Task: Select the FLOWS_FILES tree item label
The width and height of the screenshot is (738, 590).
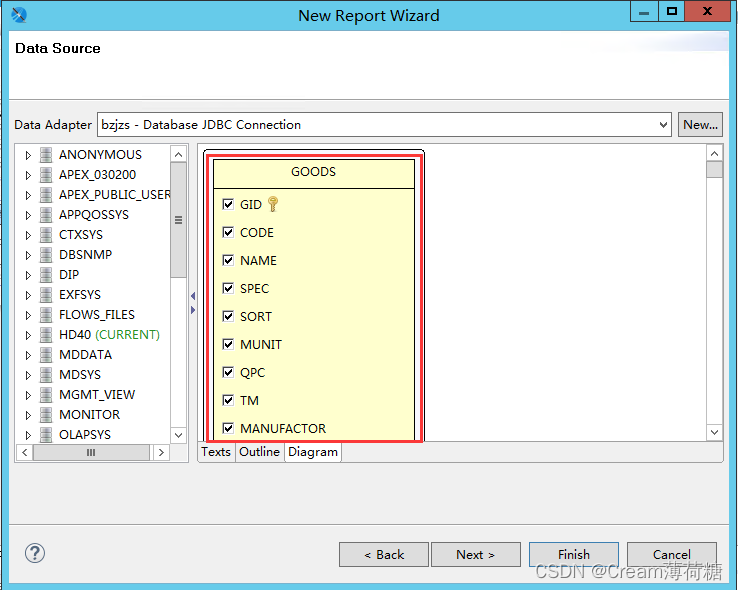Action: point(97,315)
